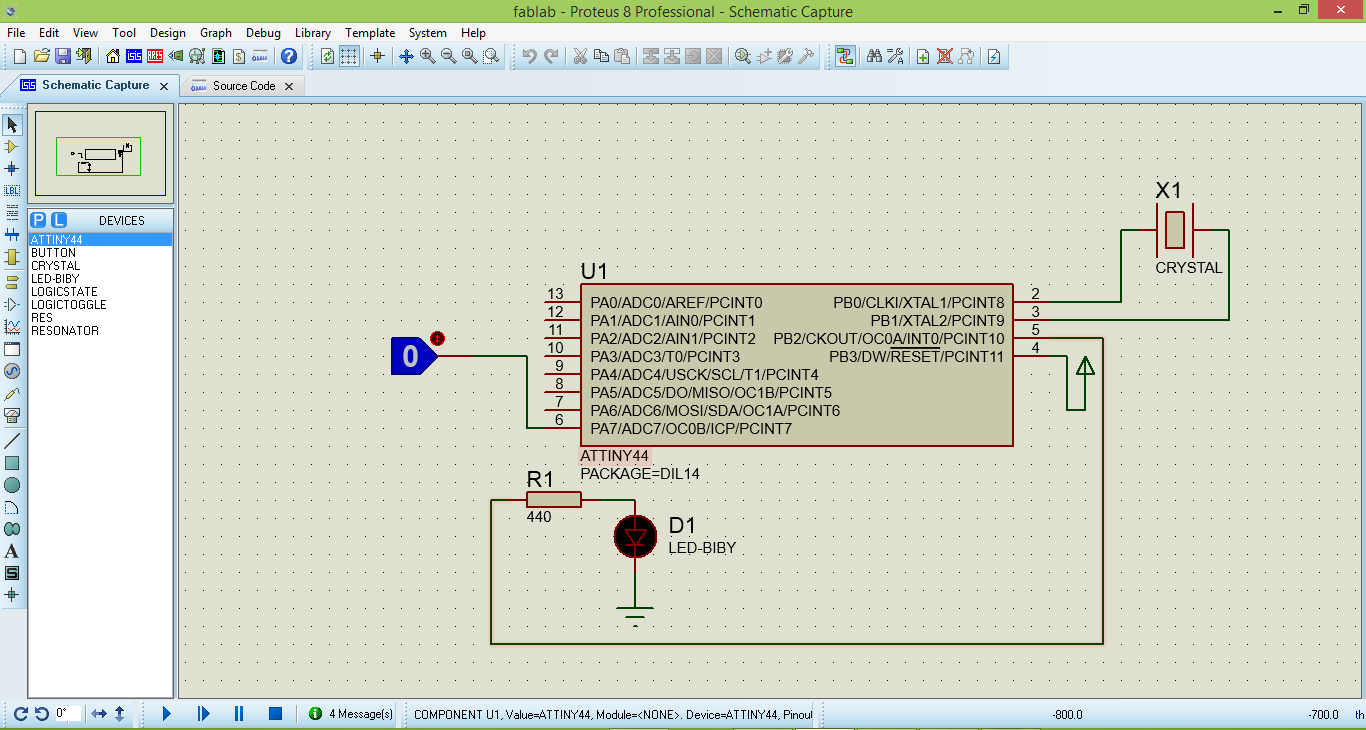The width and height of the screenshot is (1366, 730).
Task: Select LOGICSTATE in the devices list
Action: point(100,292)
